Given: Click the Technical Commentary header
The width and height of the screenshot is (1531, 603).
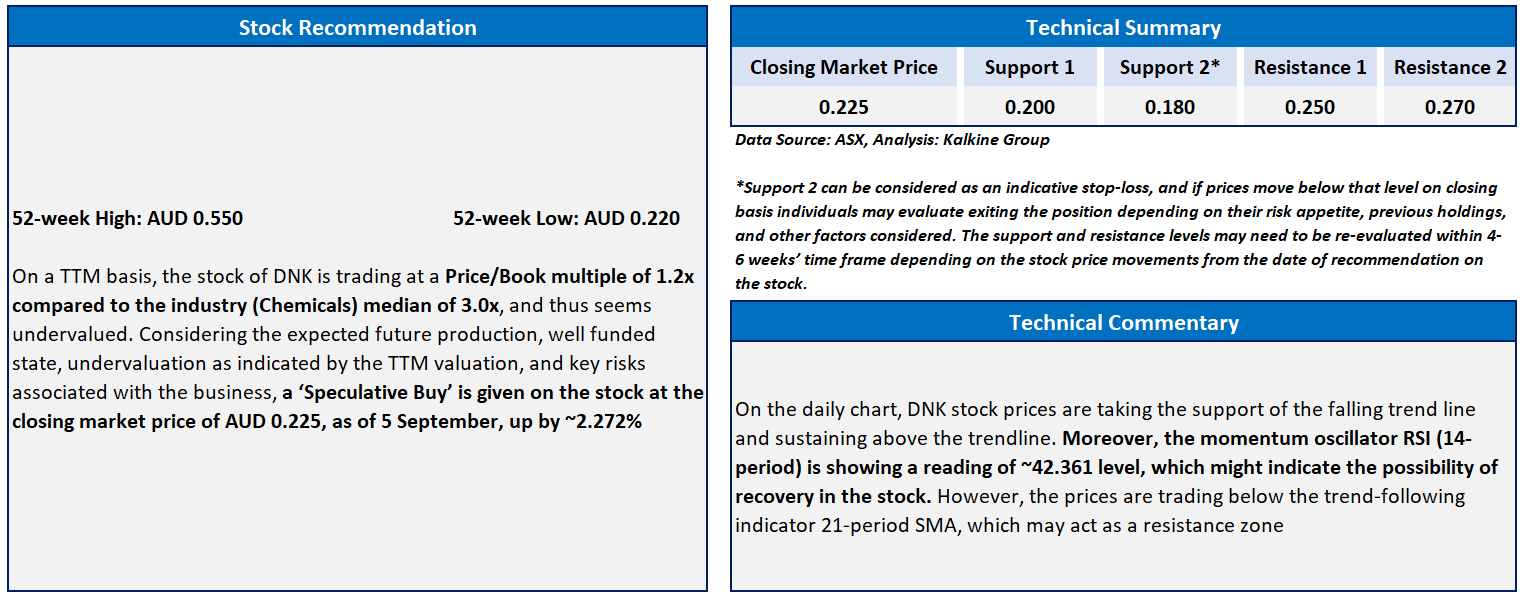Looking at the screenshot, I should [x=1123, y=322].
